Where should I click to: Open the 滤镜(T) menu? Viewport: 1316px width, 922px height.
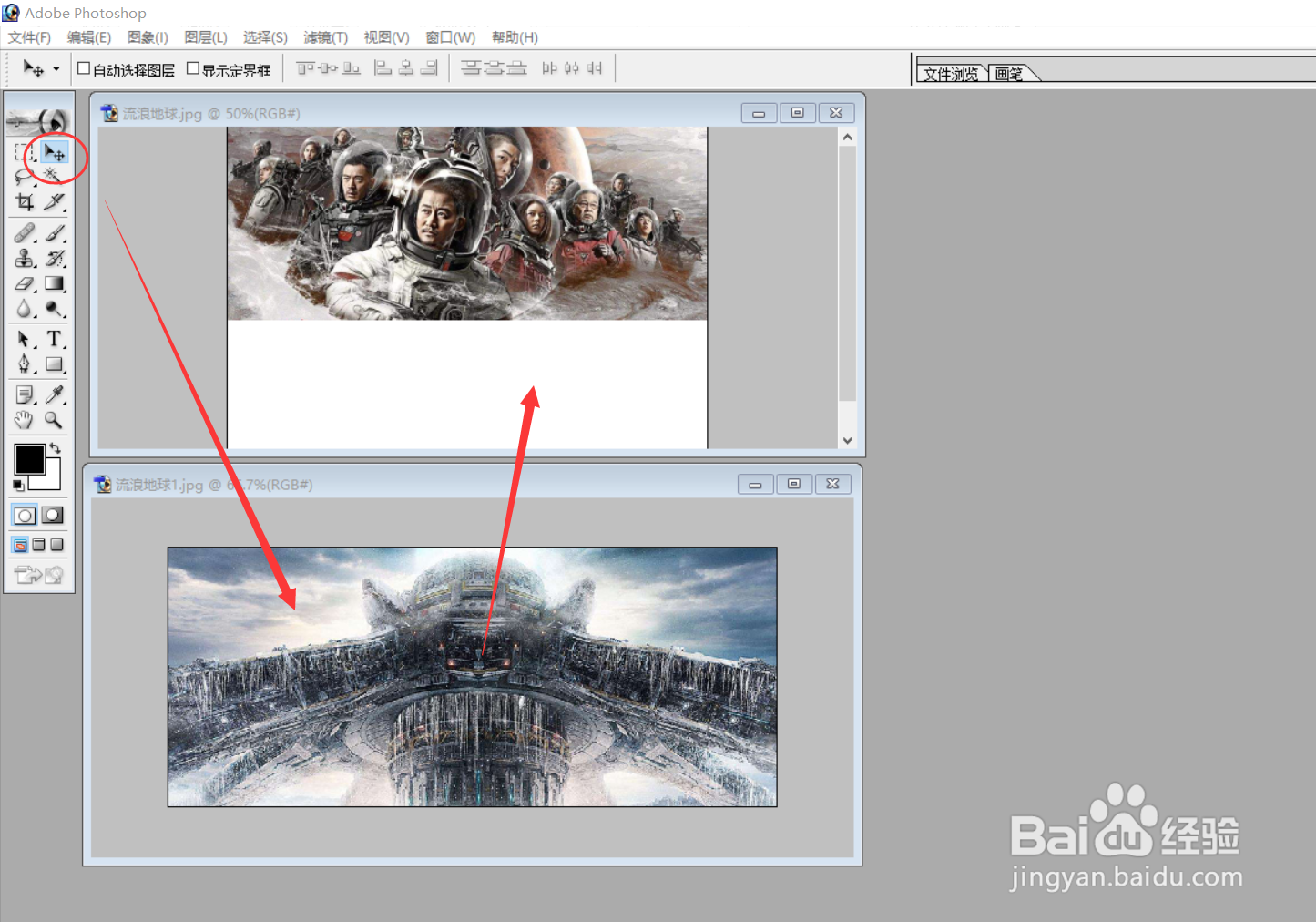pos(326,37)
